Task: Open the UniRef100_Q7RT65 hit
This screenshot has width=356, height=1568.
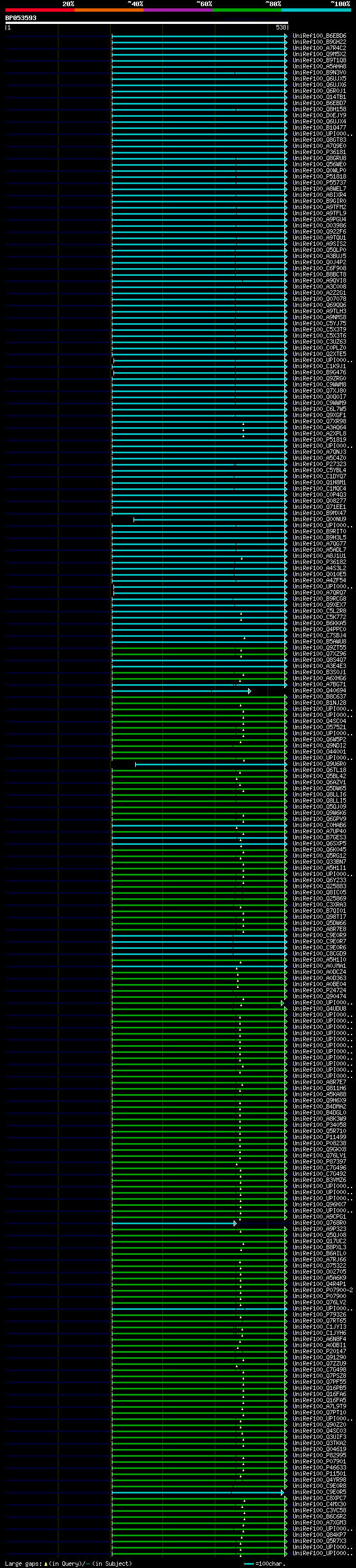Action: (x=319, y=1321)
